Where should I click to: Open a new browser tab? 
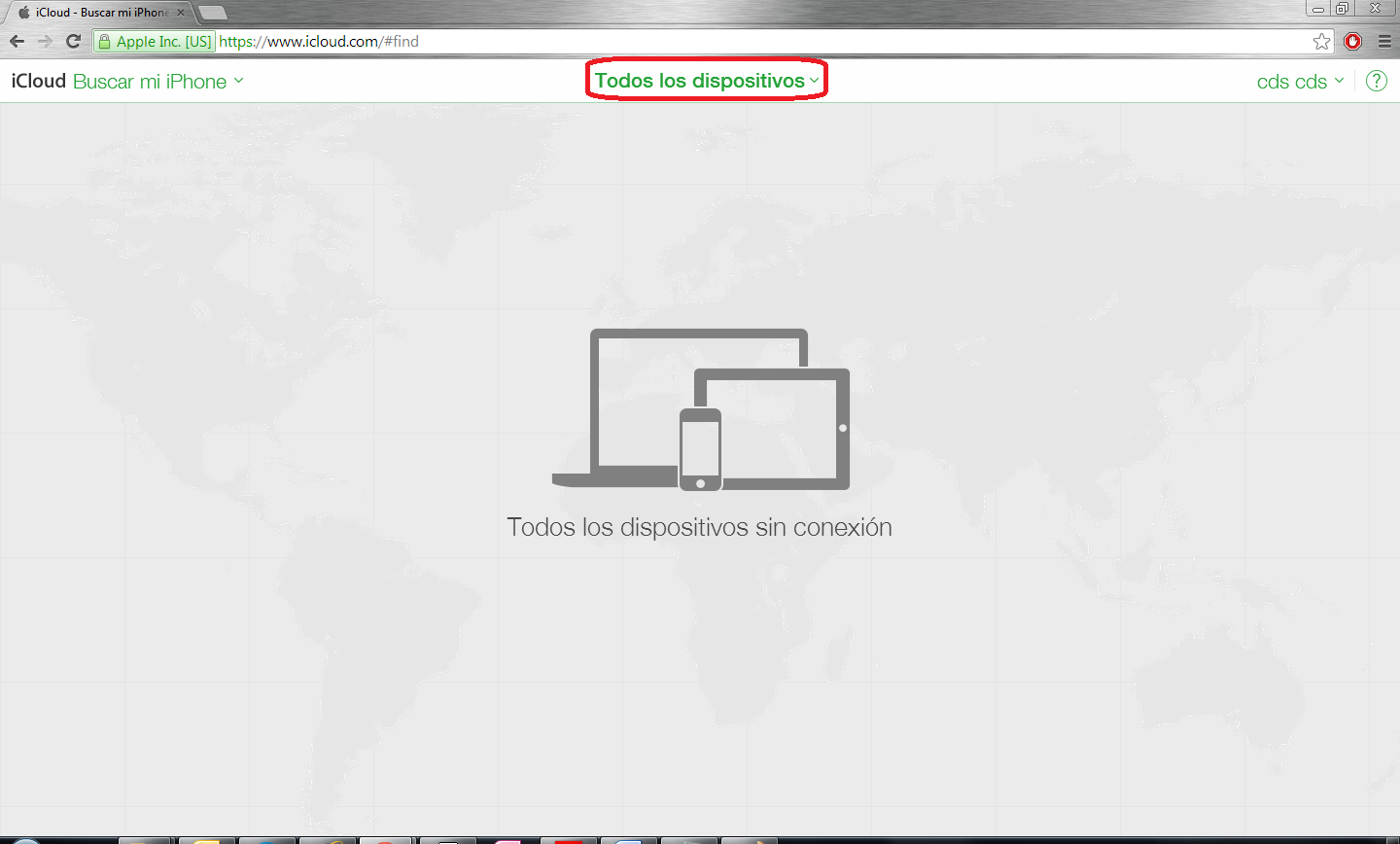pos(212,13)
